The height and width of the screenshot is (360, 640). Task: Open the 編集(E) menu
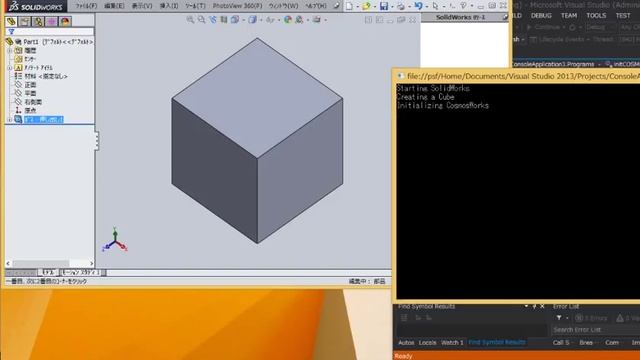(114, 6)
